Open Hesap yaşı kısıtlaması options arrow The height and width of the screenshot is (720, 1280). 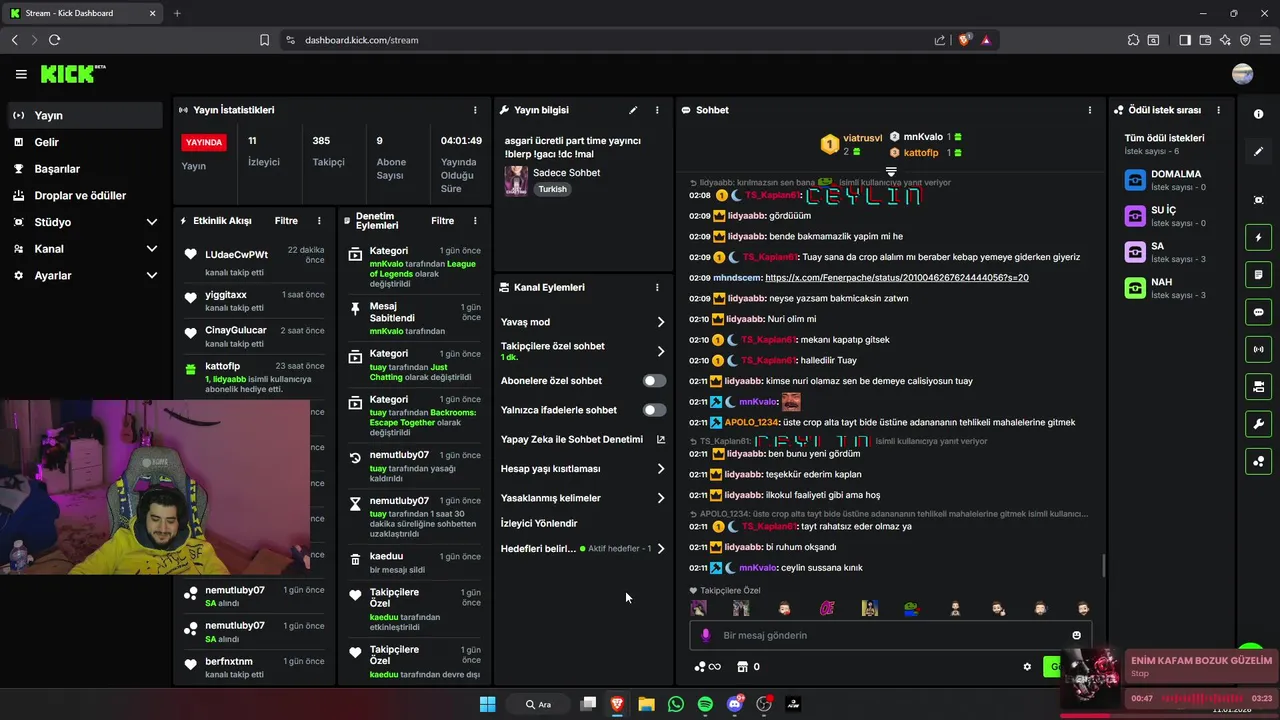point(661,468)
